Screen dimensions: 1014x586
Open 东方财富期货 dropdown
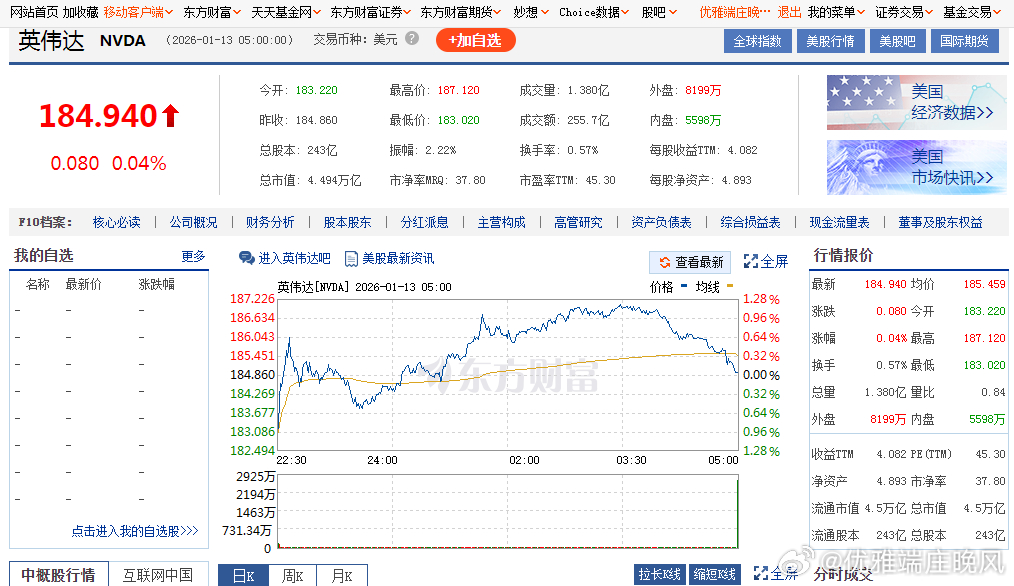pos(460,12)
